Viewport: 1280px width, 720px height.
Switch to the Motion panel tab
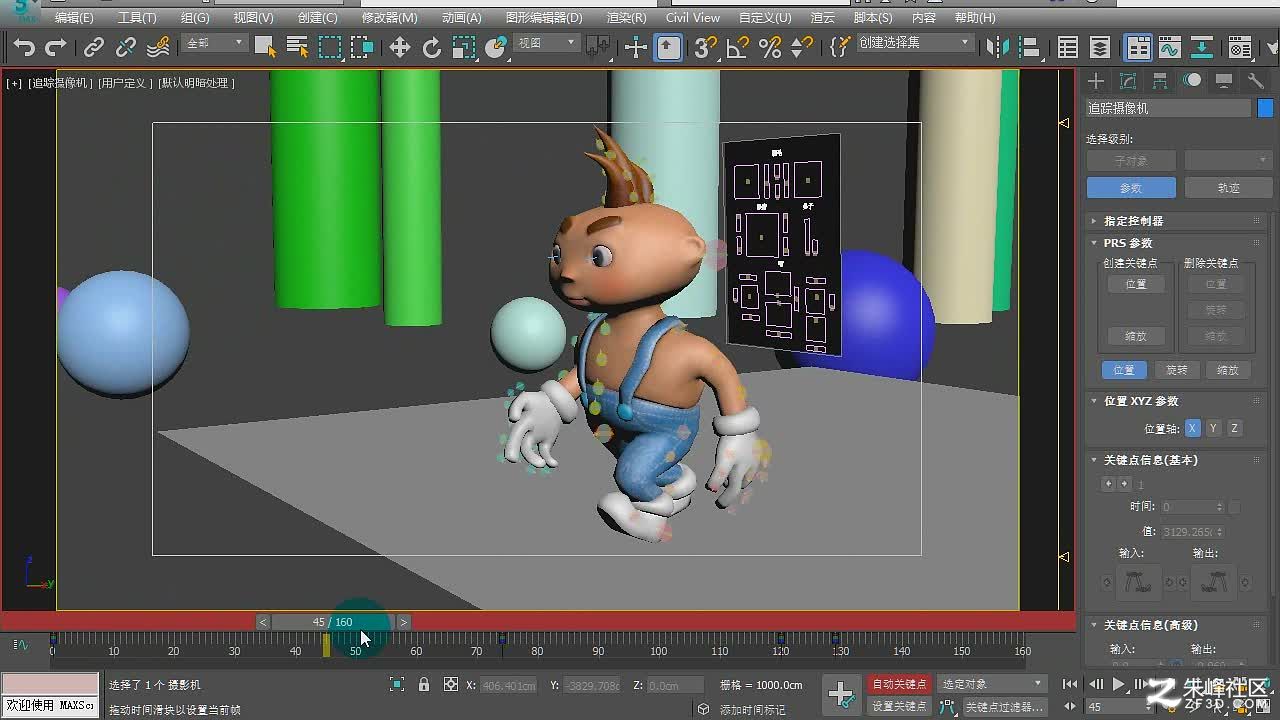pyautogui.click(x=1192, y=81)
